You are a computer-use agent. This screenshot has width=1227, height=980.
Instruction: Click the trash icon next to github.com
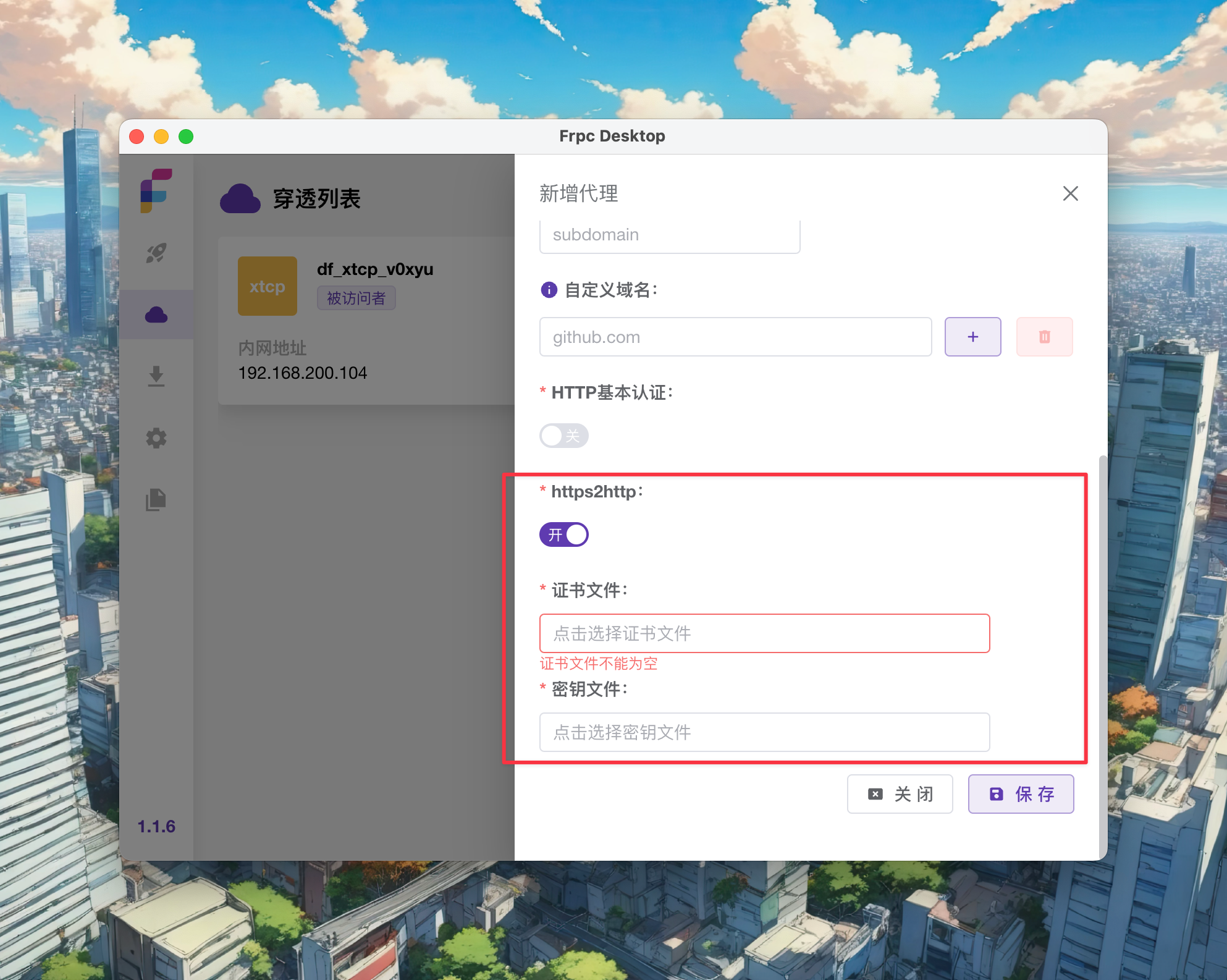tap(1044, 337)
